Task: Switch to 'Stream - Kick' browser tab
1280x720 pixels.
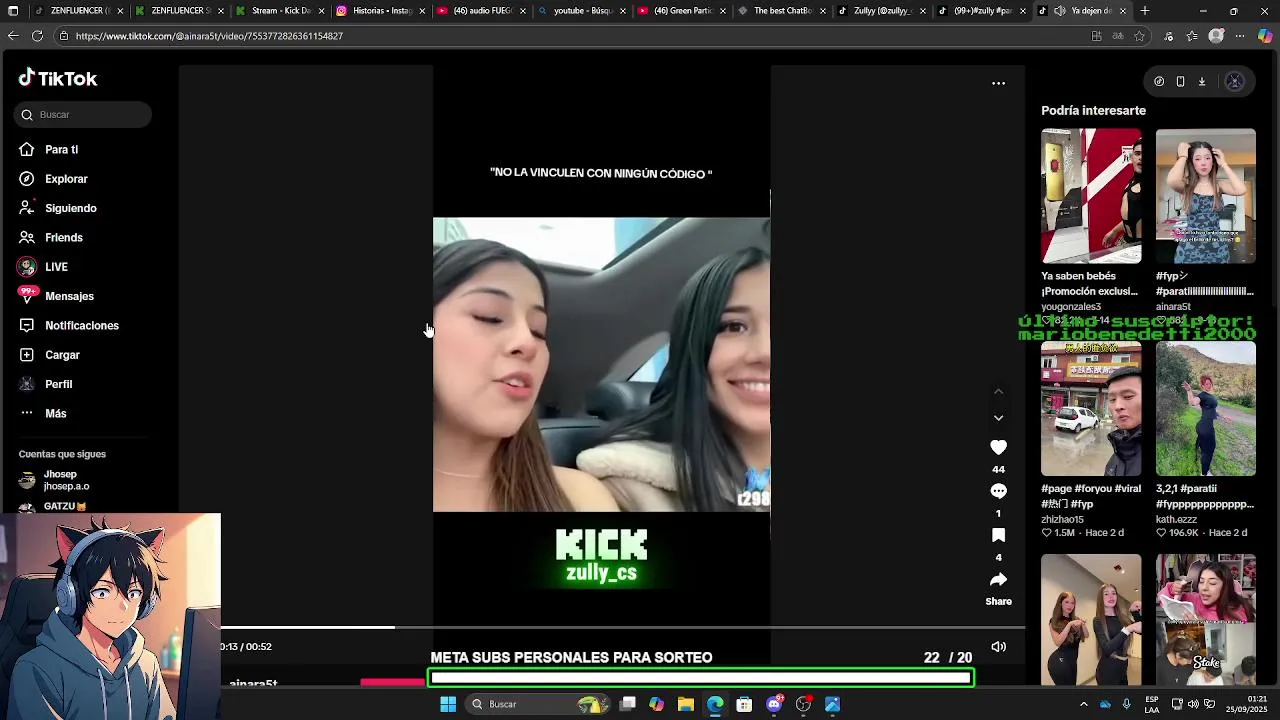Action: pyautogui.click(x=280, y=11)
